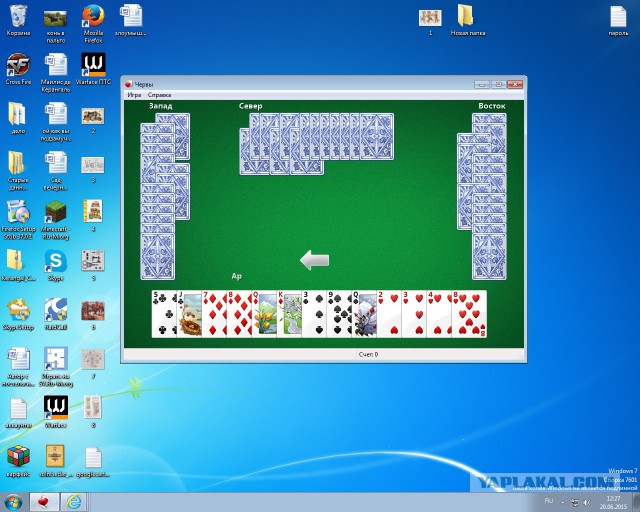
Task: Select the Kerangal zip archive icon
Action: [x=18, y=265]
